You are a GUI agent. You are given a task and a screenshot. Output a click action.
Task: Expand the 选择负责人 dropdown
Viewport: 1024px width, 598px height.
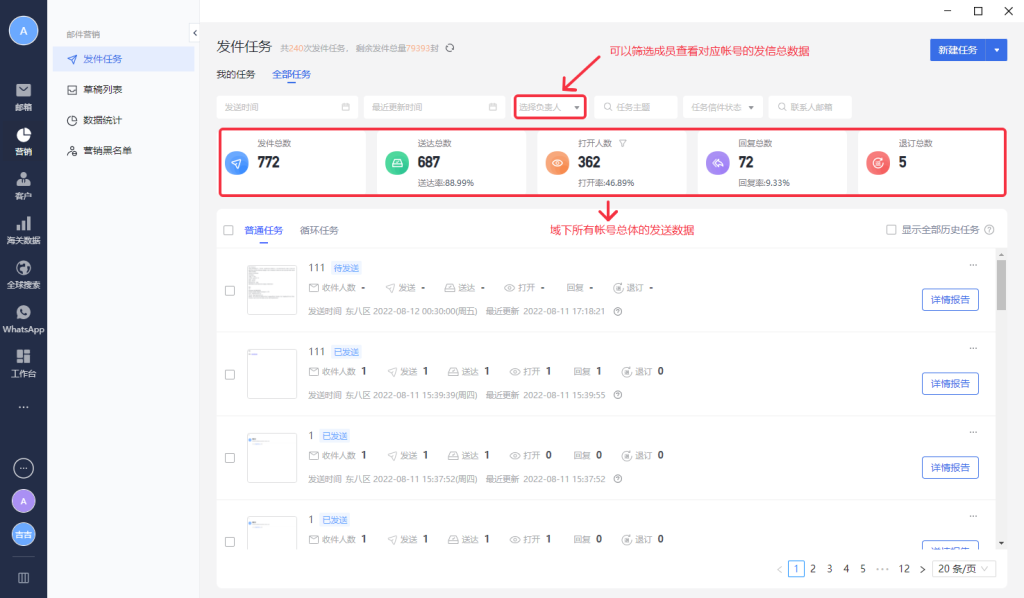click(x=550, y=107)
